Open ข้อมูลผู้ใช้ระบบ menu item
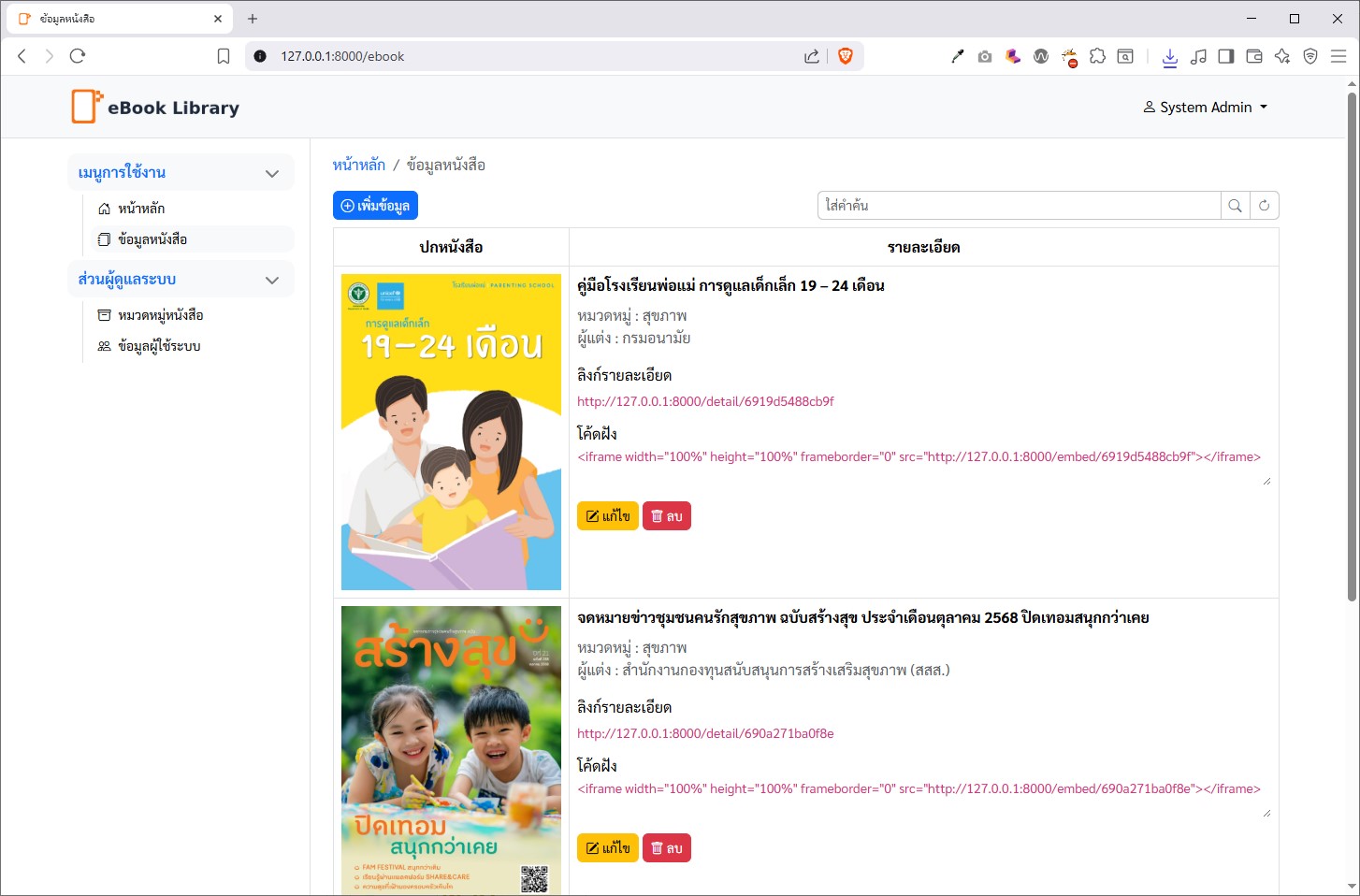Viewport: 1360px width, 896px height. click(x=159, y=346)
